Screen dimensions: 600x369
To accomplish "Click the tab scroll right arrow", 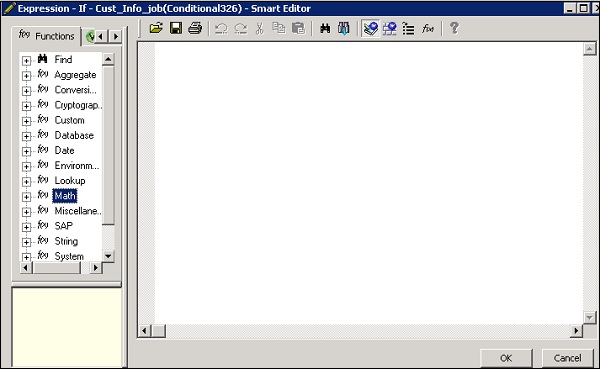I will click(116, 37).
